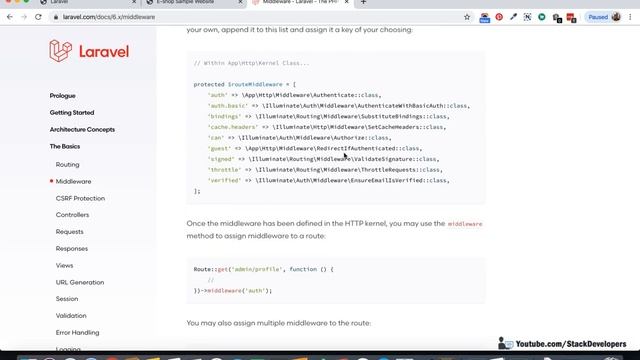Navigate to the Responses docs page
The image size is (640, 360).
pyautogui.click(x=72, y=249)
